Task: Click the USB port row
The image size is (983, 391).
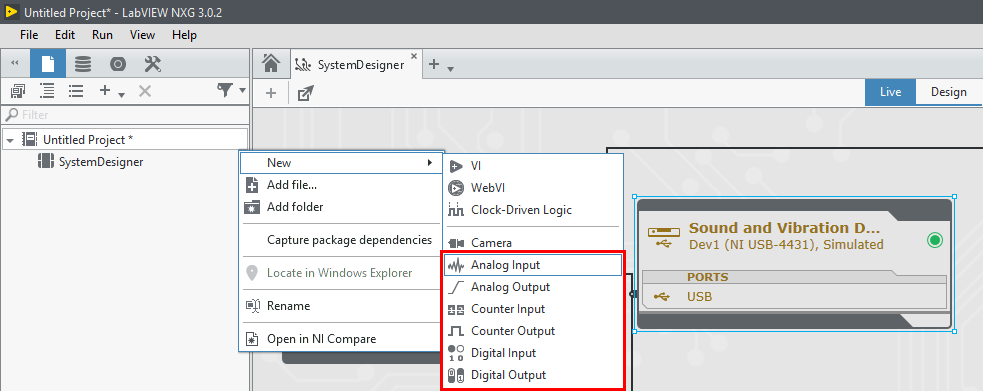Action: (794, 297)
